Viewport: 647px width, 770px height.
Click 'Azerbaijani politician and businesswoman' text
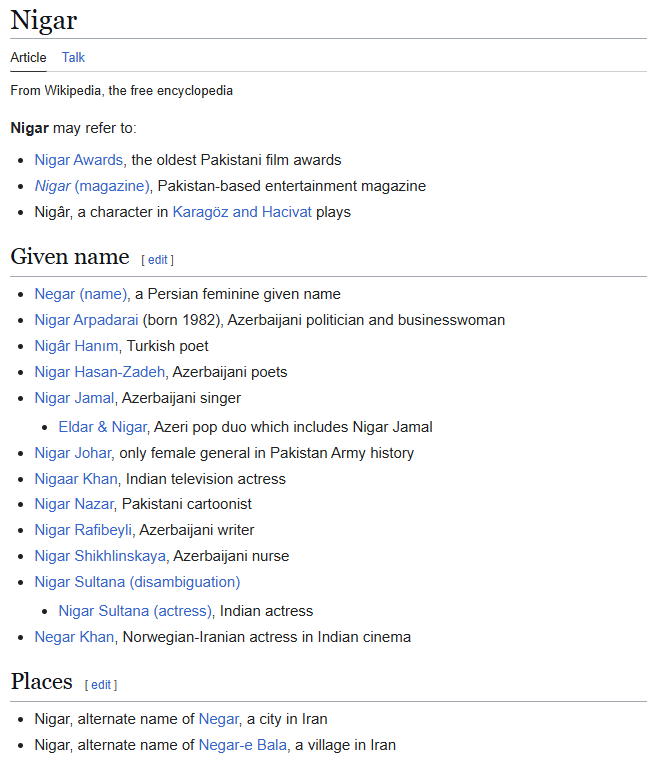[366, 320]
